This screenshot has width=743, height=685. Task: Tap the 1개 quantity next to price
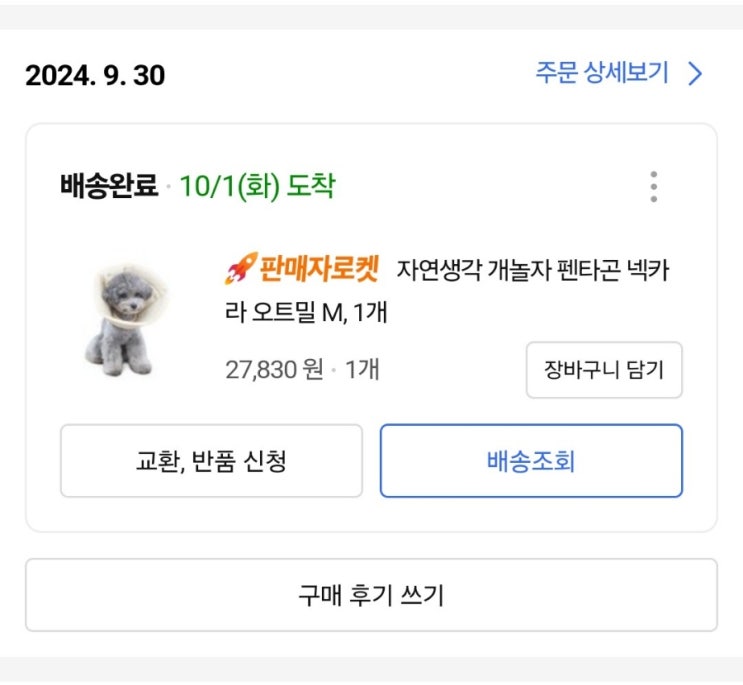tap(362, 370)
